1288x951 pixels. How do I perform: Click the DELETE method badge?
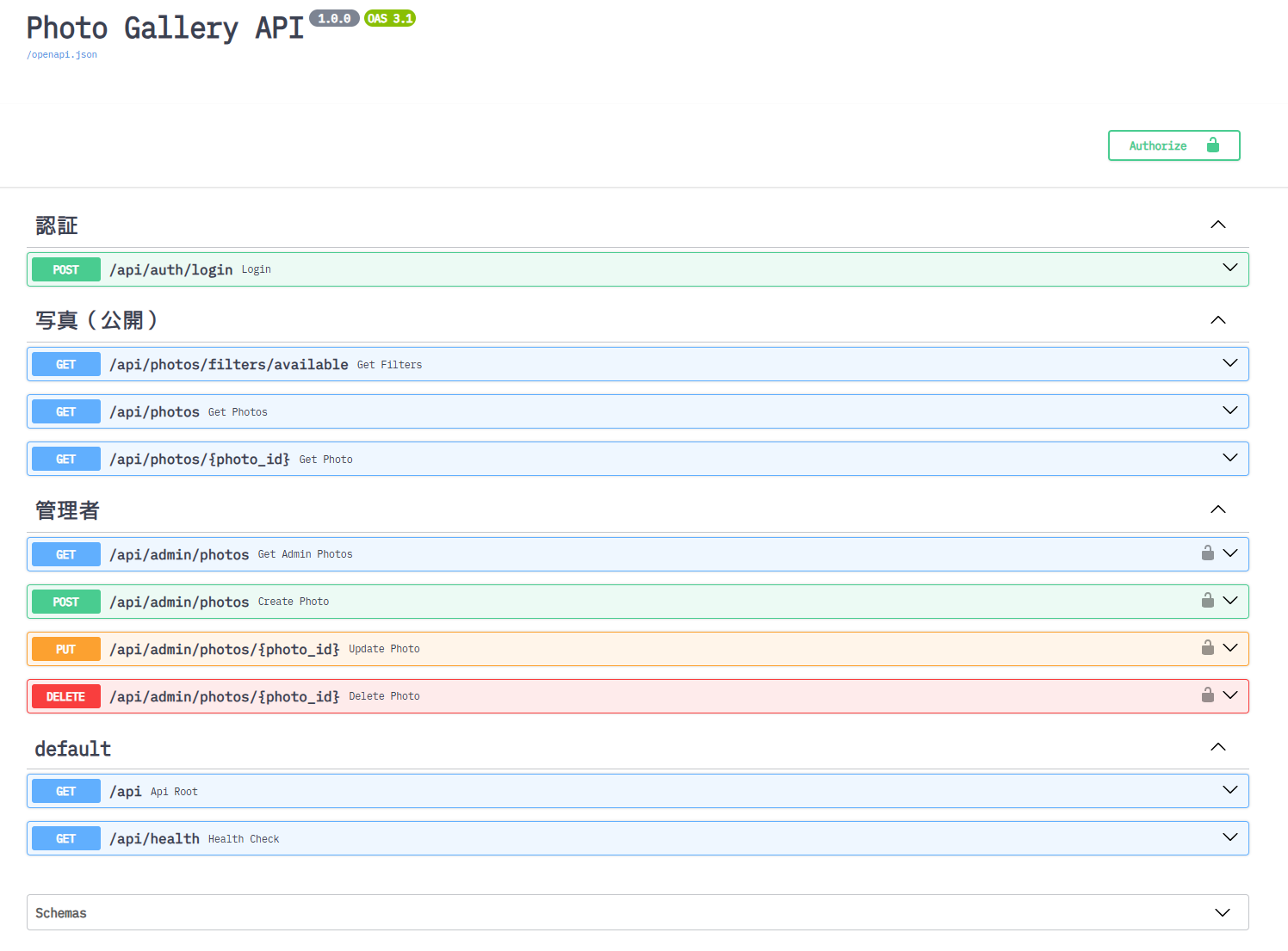coord(66,696)
